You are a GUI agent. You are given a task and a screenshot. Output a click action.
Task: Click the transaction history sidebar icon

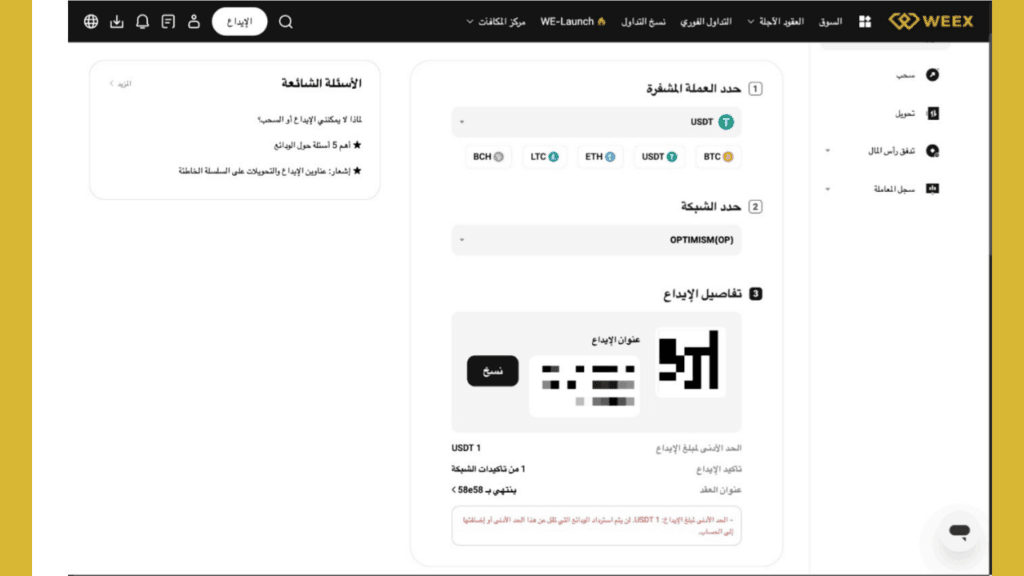click(933, 189)
